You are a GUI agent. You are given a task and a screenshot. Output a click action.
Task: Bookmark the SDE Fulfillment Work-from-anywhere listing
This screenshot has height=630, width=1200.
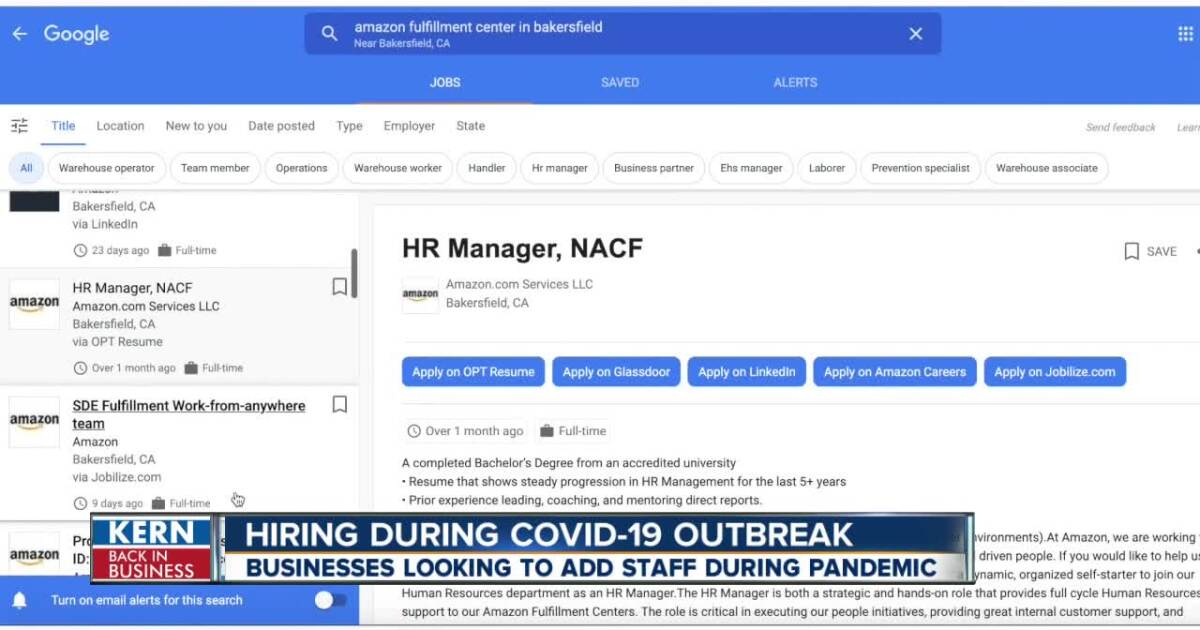tap(340, 404)
